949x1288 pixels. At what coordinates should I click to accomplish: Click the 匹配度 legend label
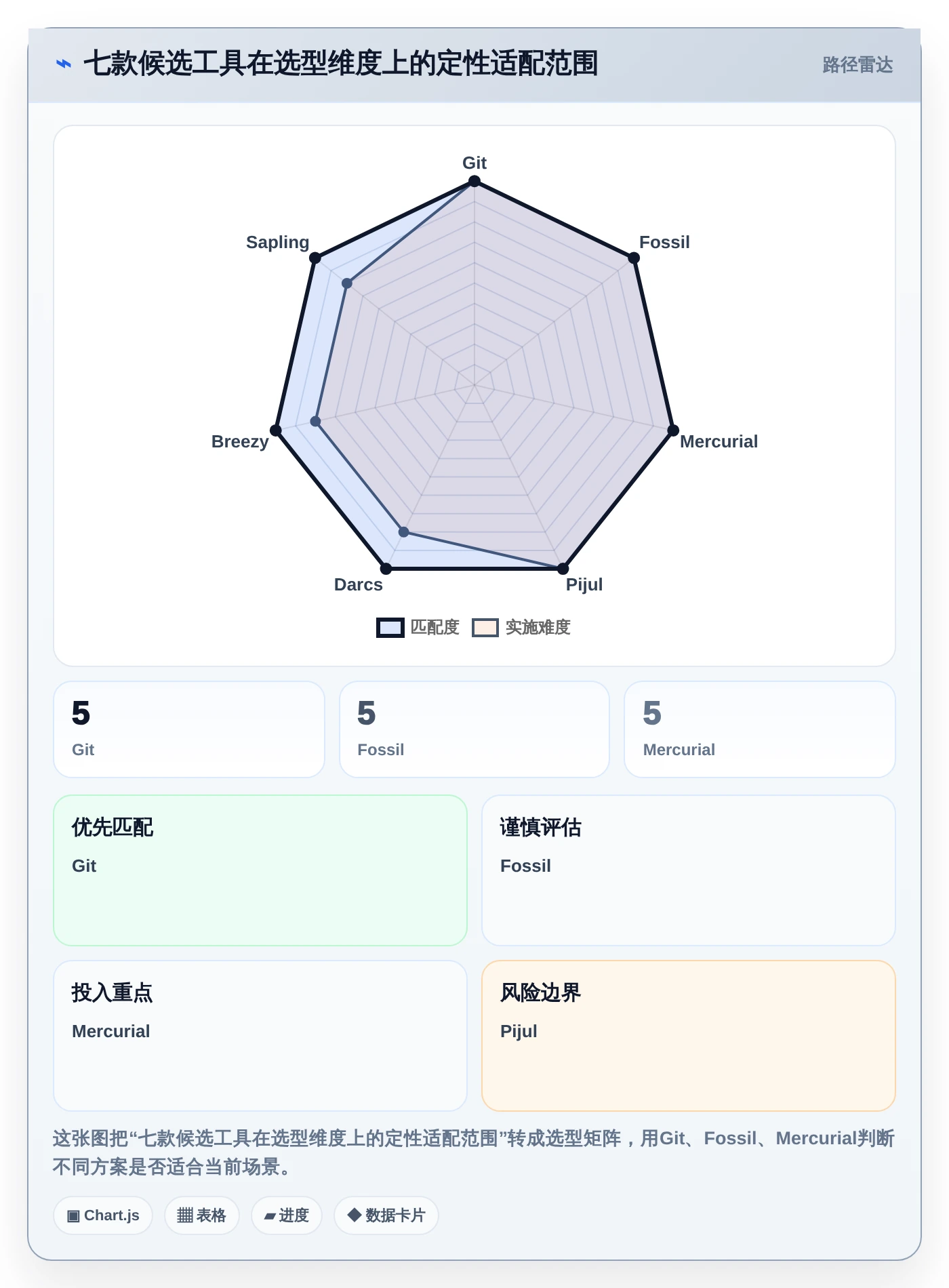pyautogui.click(x=435, y=628)
